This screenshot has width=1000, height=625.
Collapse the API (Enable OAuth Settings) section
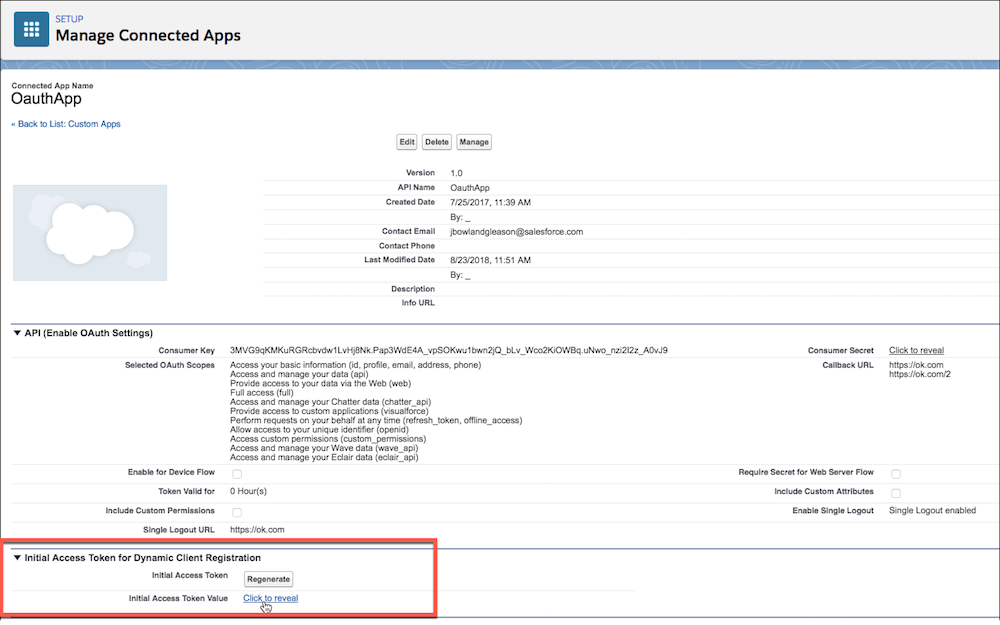17,333
